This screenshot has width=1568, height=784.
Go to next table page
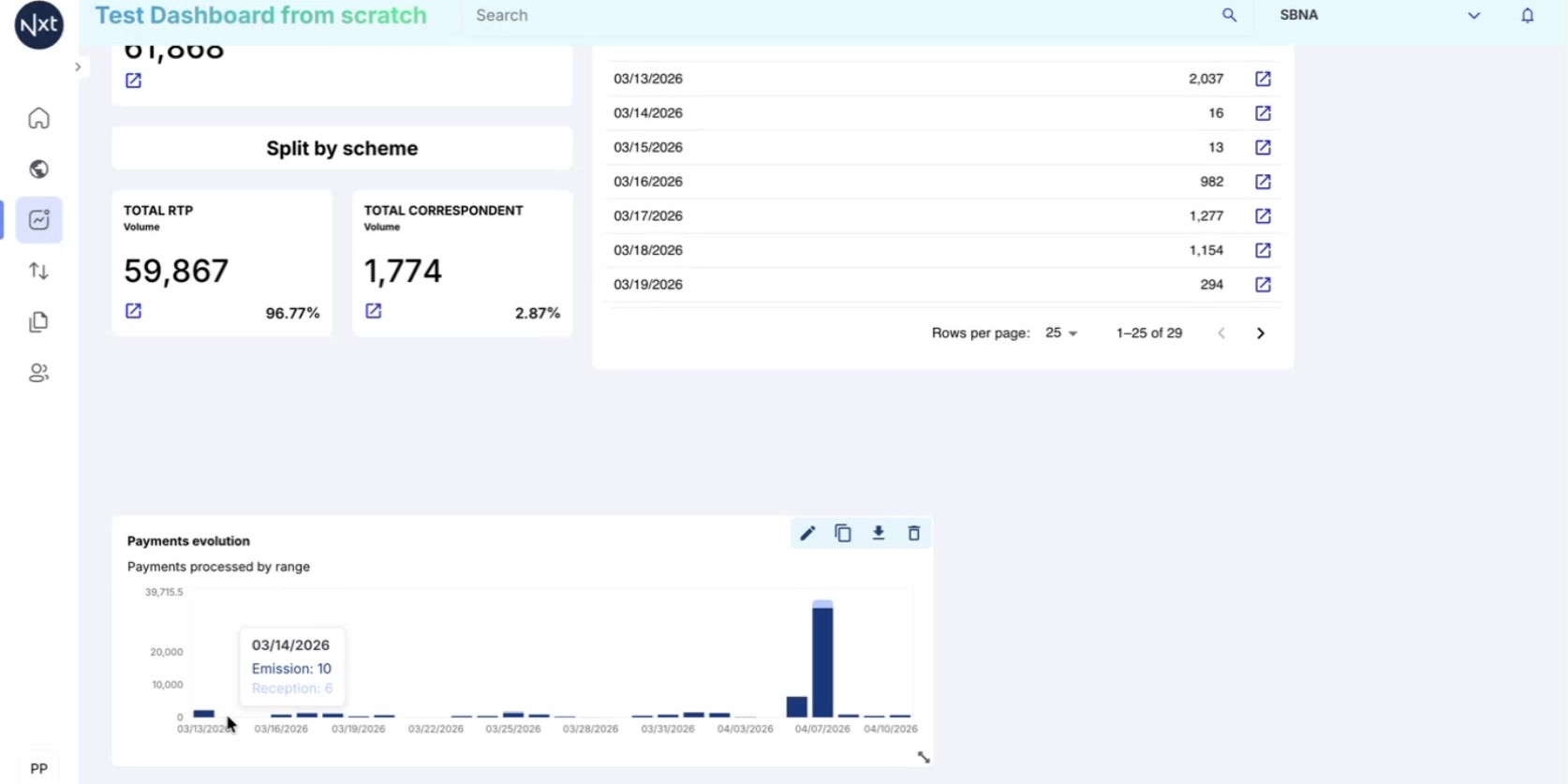pos(1261,333)
